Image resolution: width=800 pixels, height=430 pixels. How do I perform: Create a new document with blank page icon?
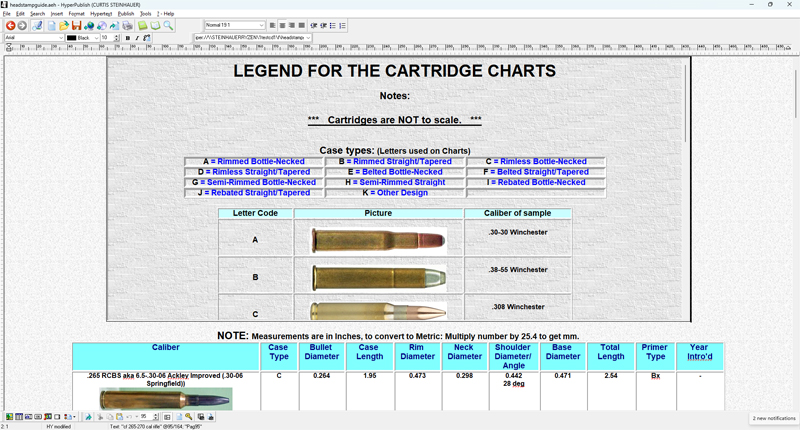click(51, 26)
